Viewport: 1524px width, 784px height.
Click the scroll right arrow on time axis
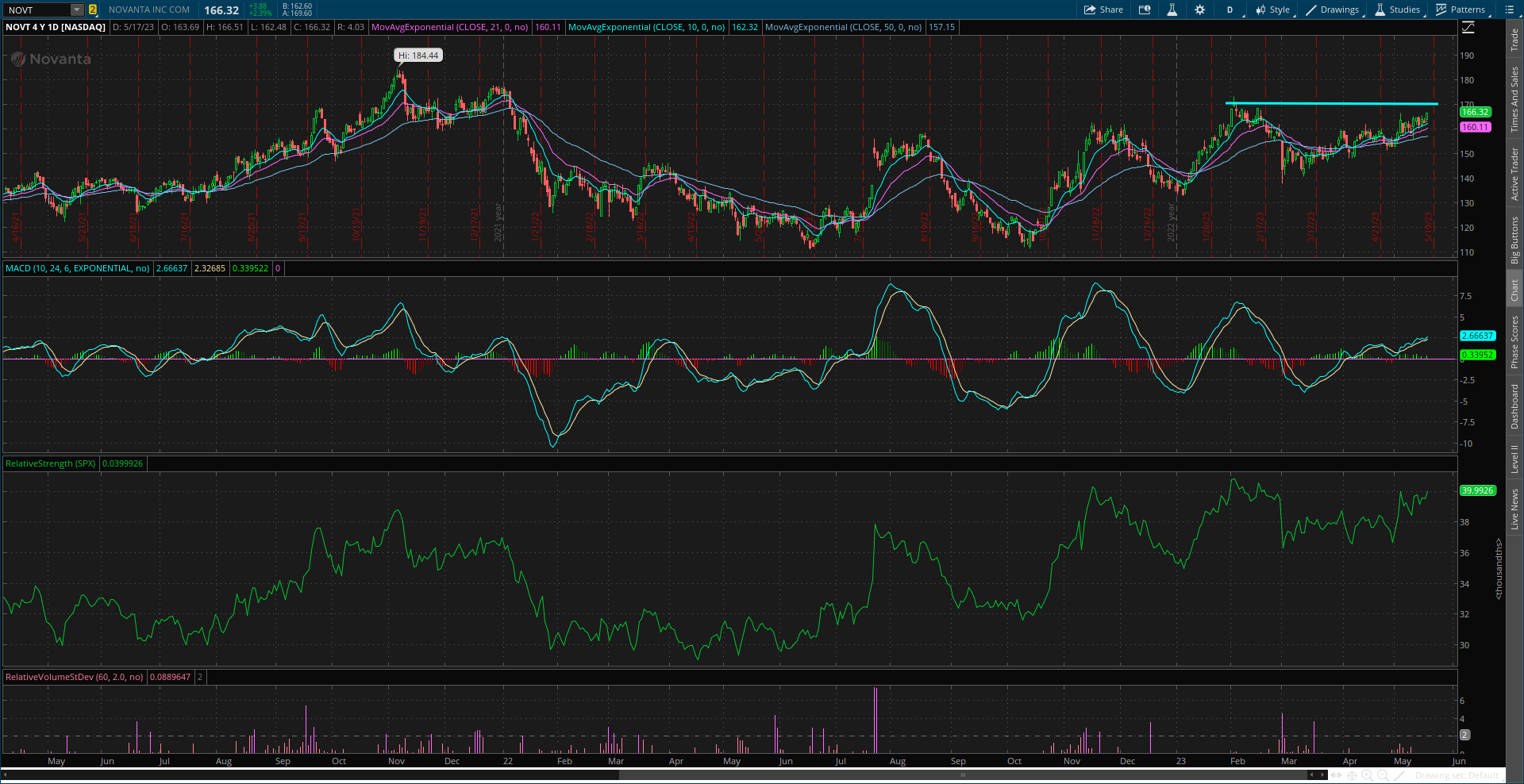pyautogui.click(x=1322, y=774)
